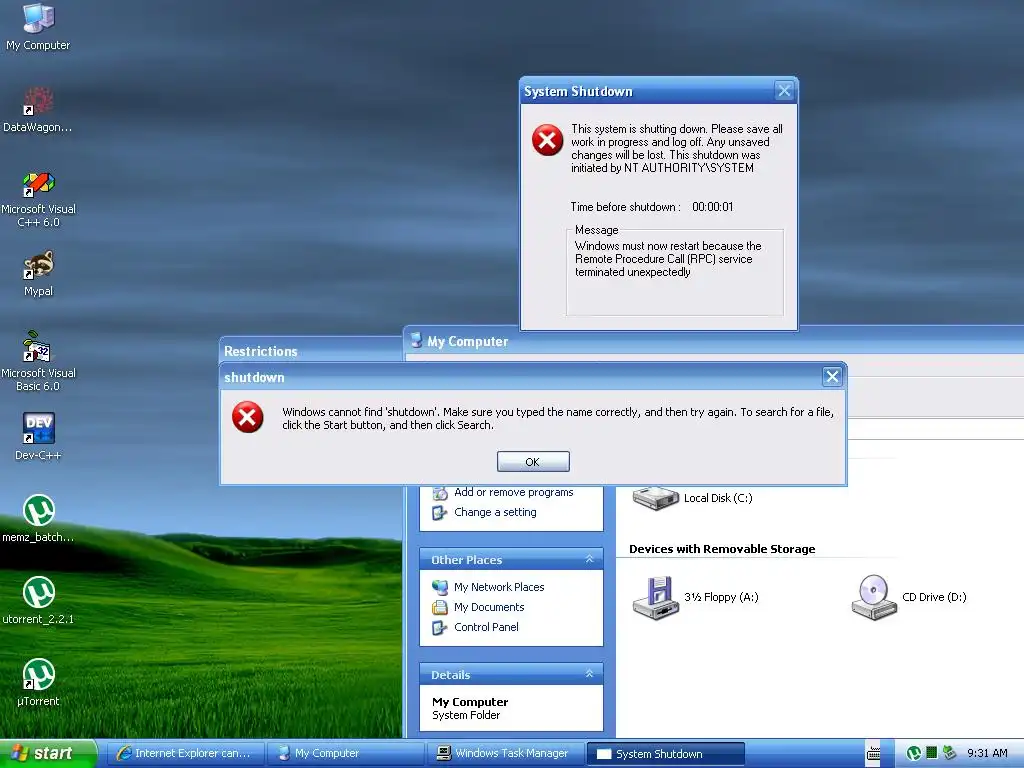Select the µTorrent shortcut desktop icon

(38, 682)
